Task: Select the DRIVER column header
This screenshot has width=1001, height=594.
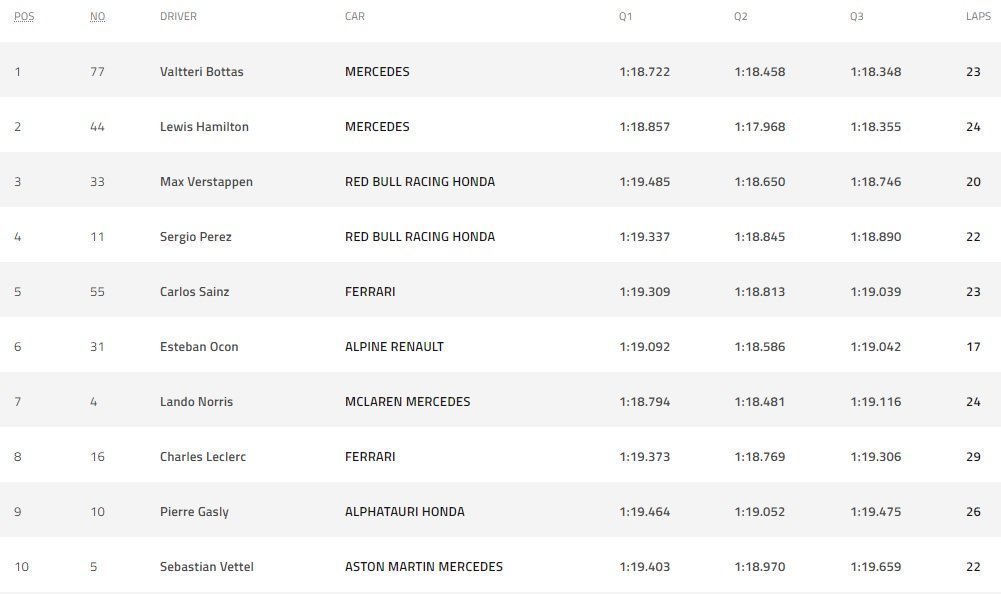Action: [x=178, y=17]
